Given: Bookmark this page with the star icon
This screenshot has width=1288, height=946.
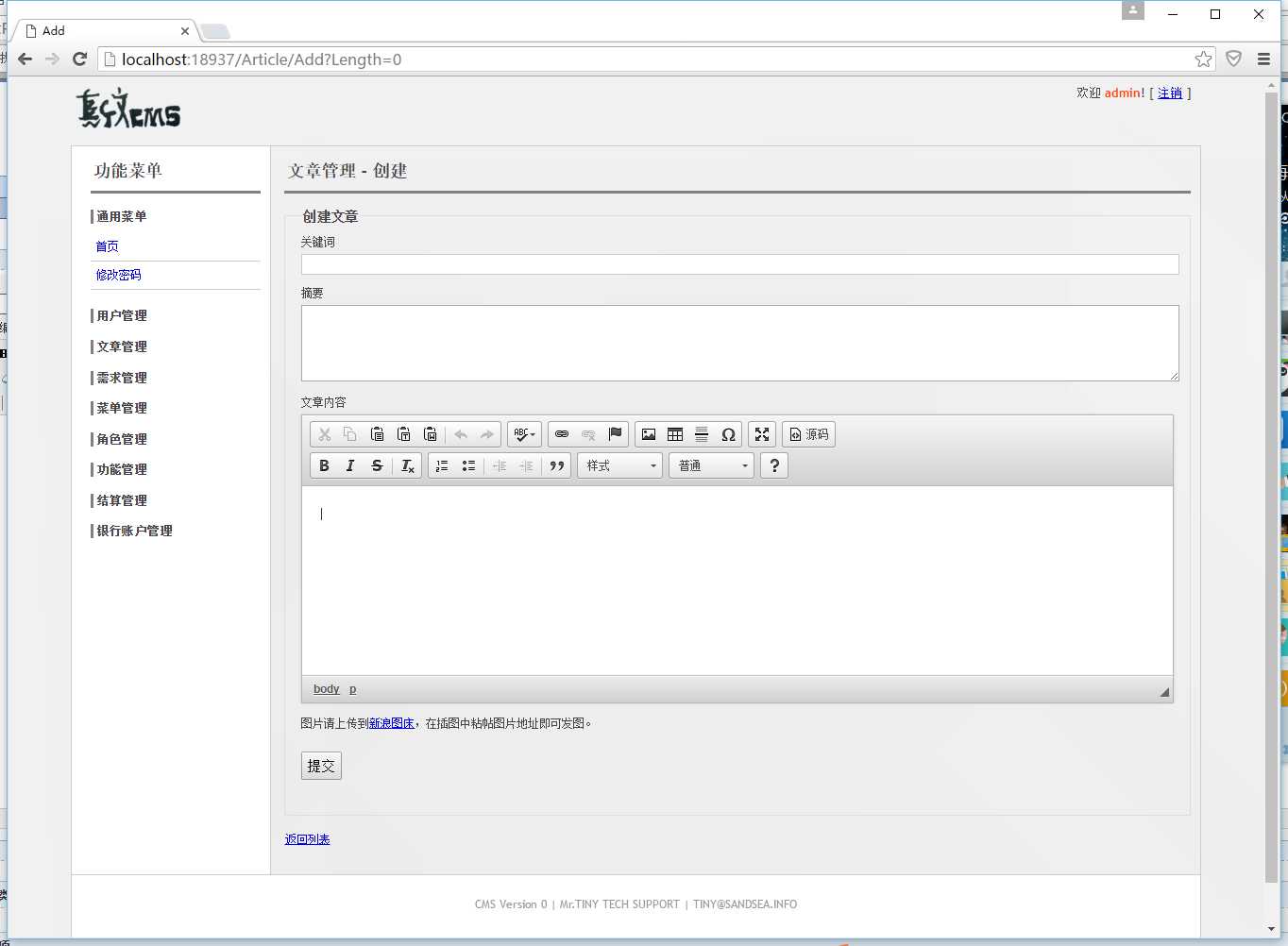Looking at the screenshot, I should (1203, 59).
